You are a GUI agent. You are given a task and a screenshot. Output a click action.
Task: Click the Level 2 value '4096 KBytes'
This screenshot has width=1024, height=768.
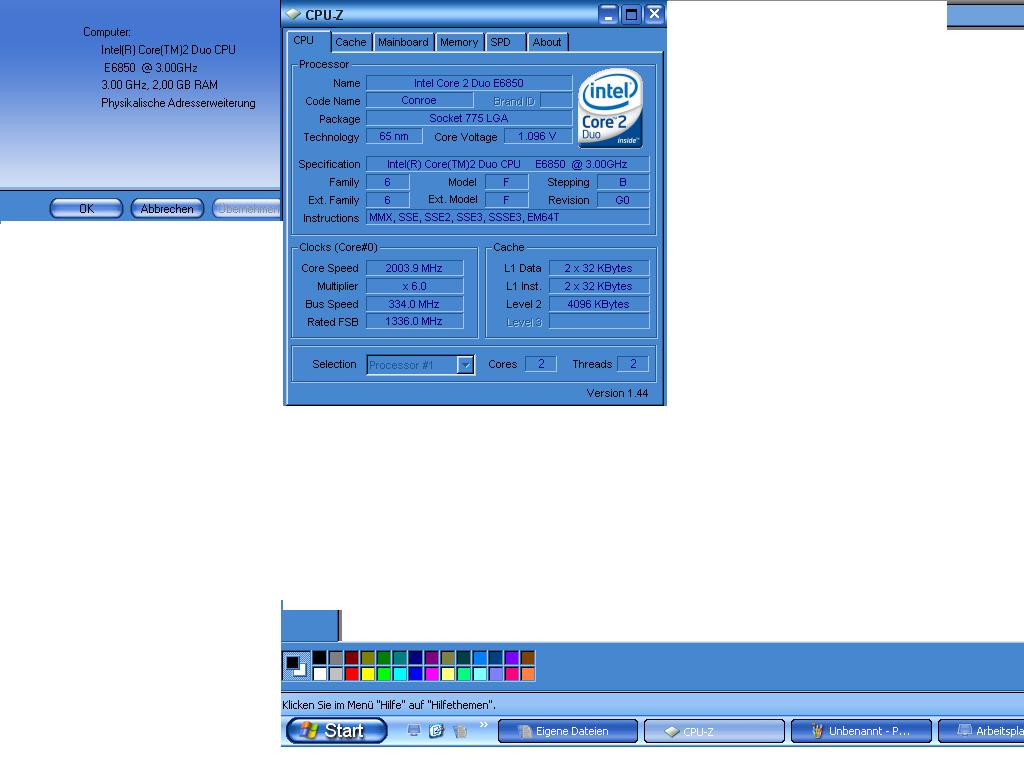click(x=599, y=304)
